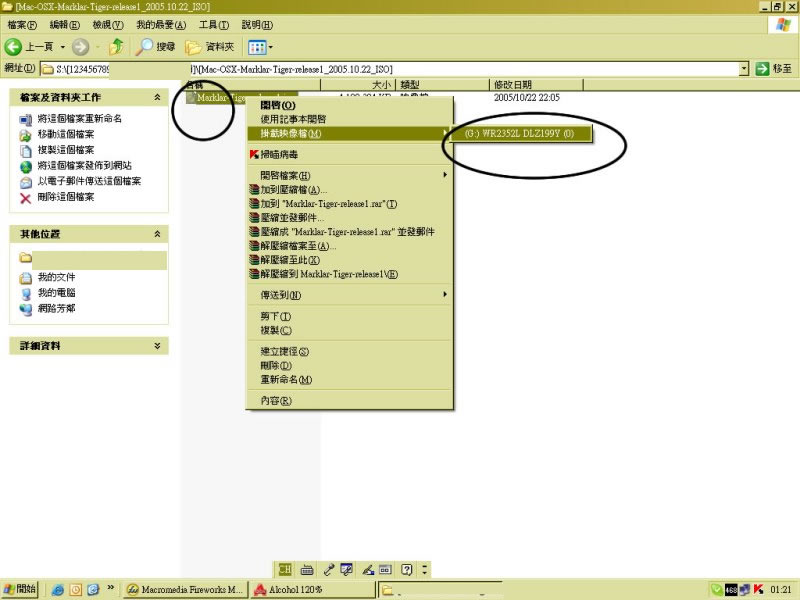Click 刪除這個檔案 task link

pos(66,197)
